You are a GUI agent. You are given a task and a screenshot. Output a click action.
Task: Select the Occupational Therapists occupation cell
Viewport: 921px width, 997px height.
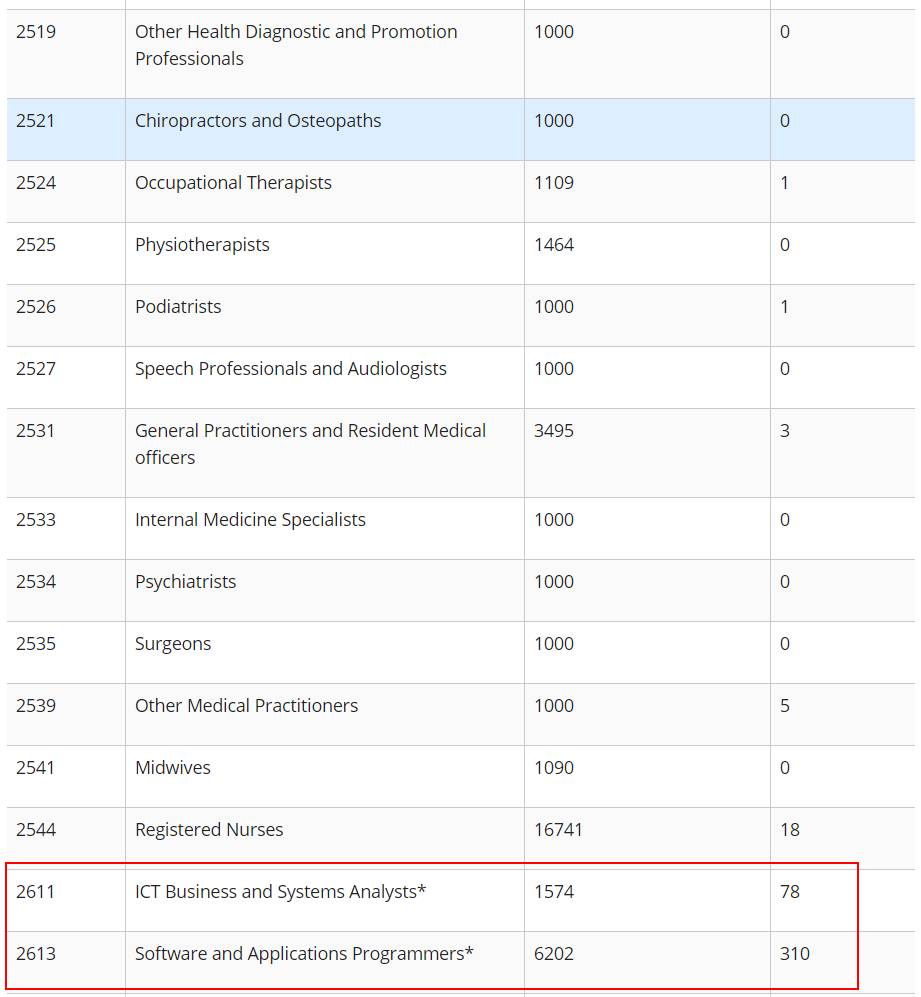pos(233,183)
